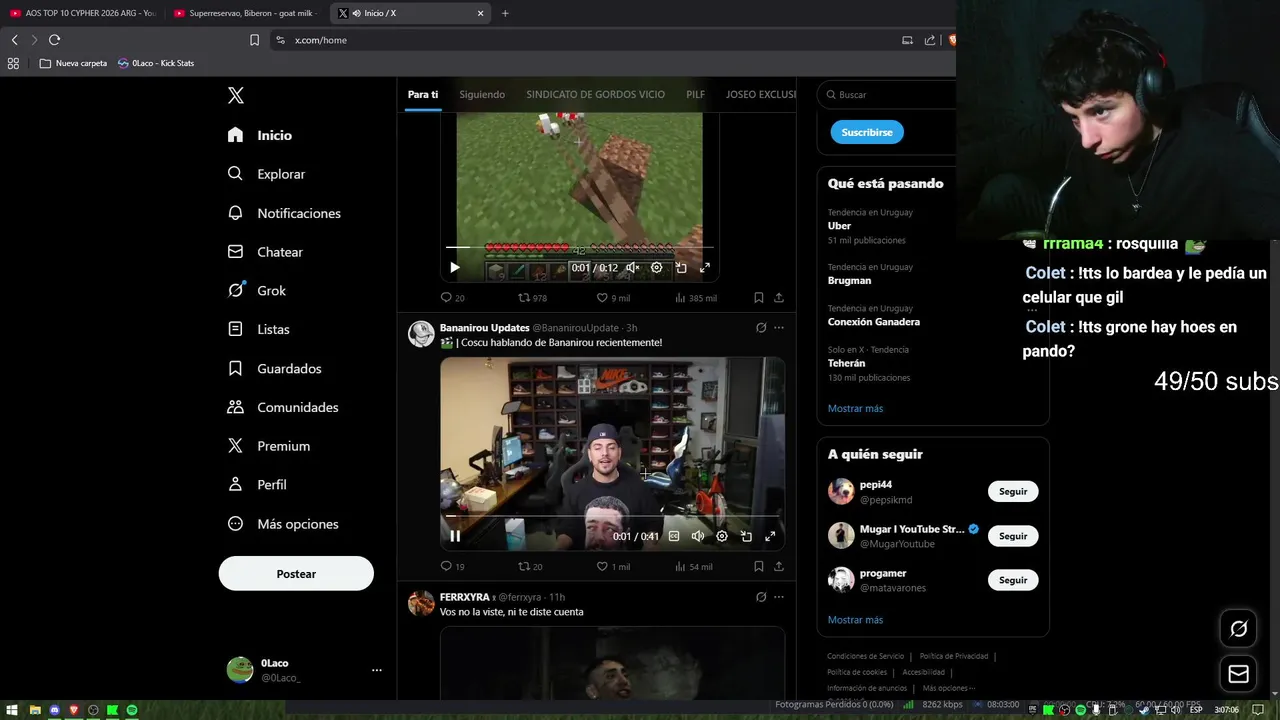Unmute the Minecraft video

(x=632, y=267)
